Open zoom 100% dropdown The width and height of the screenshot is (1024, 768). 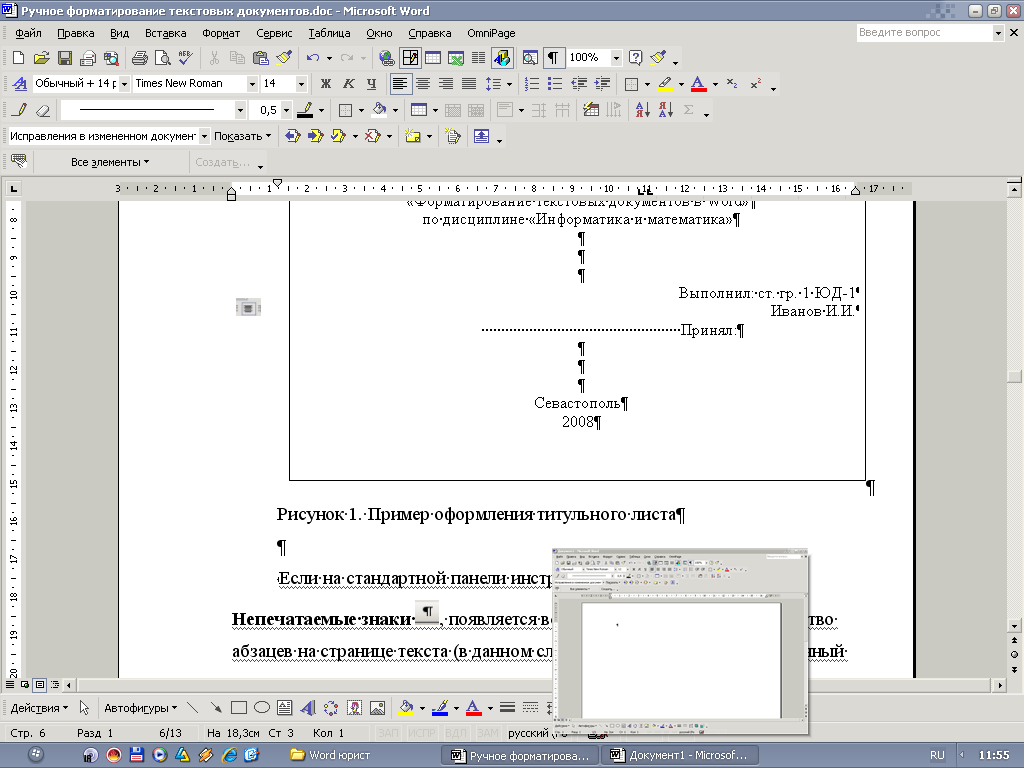(x=616, y=58)
